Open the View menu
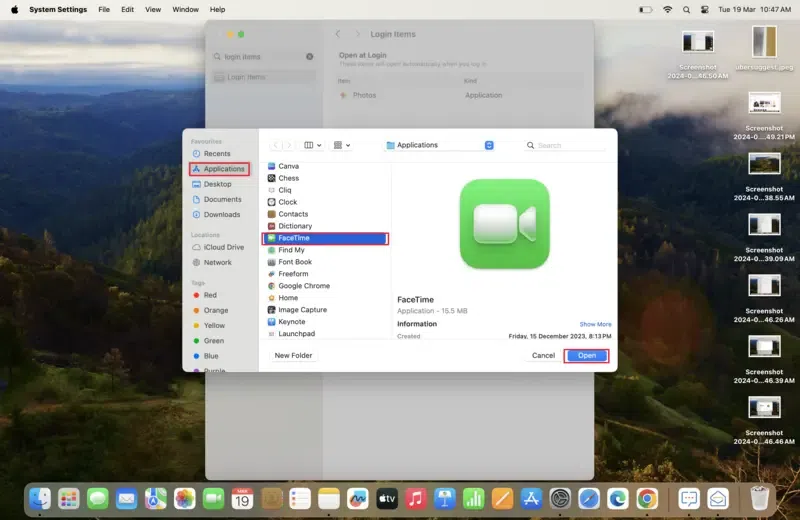Screen dimensions: 800x520 (153, 9)
